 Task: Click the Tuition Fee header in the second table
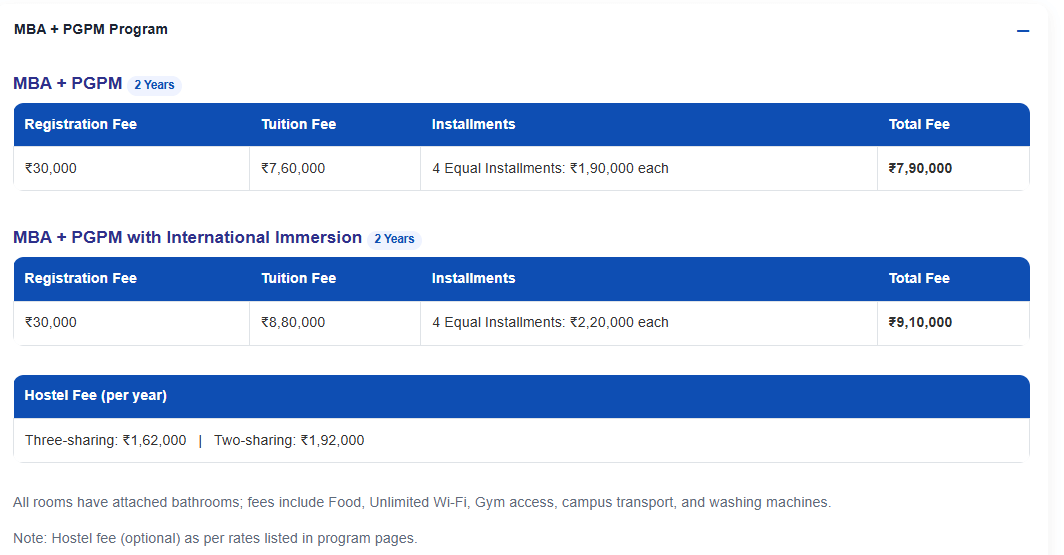(x=299, y=279)
